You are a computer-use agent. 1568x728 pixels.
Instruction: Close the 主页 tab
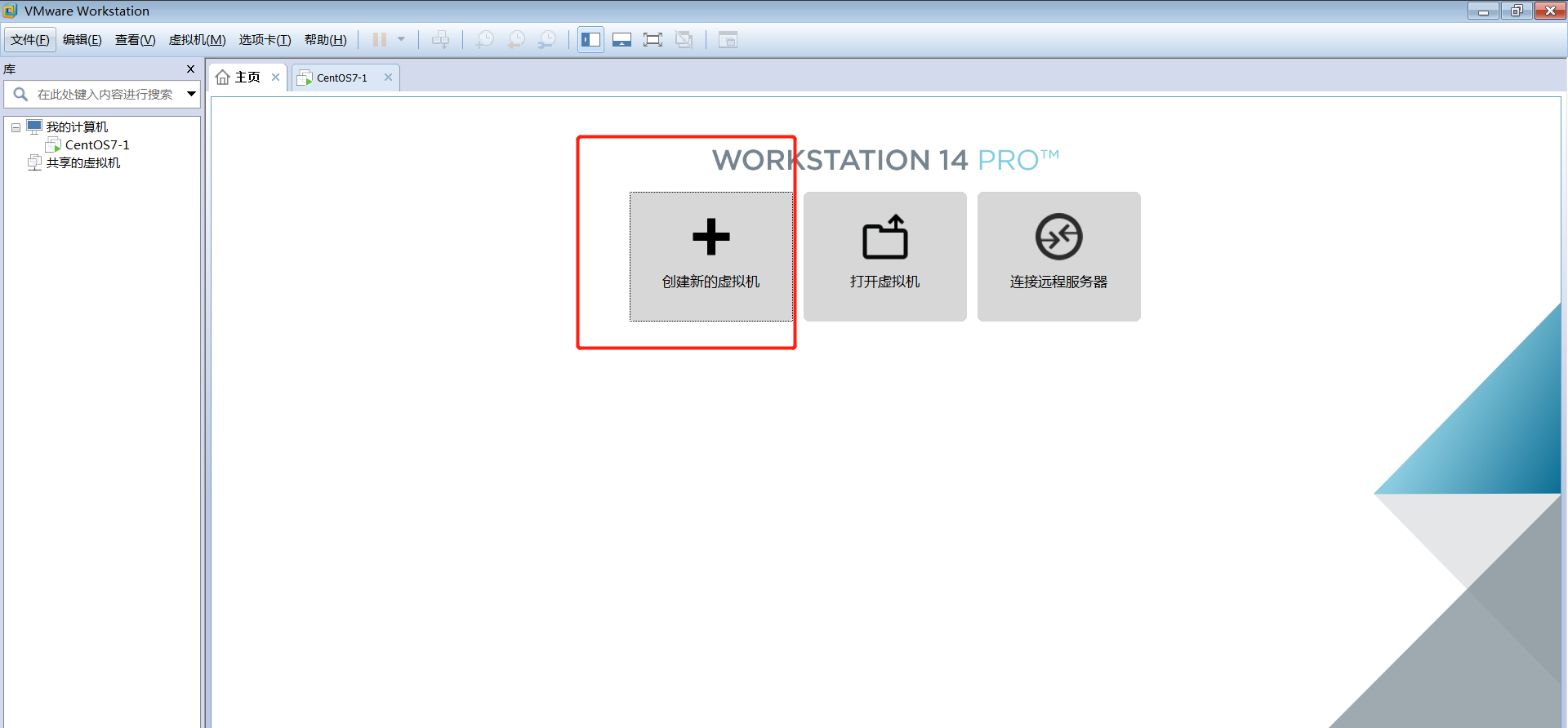[x=276, y=78]
